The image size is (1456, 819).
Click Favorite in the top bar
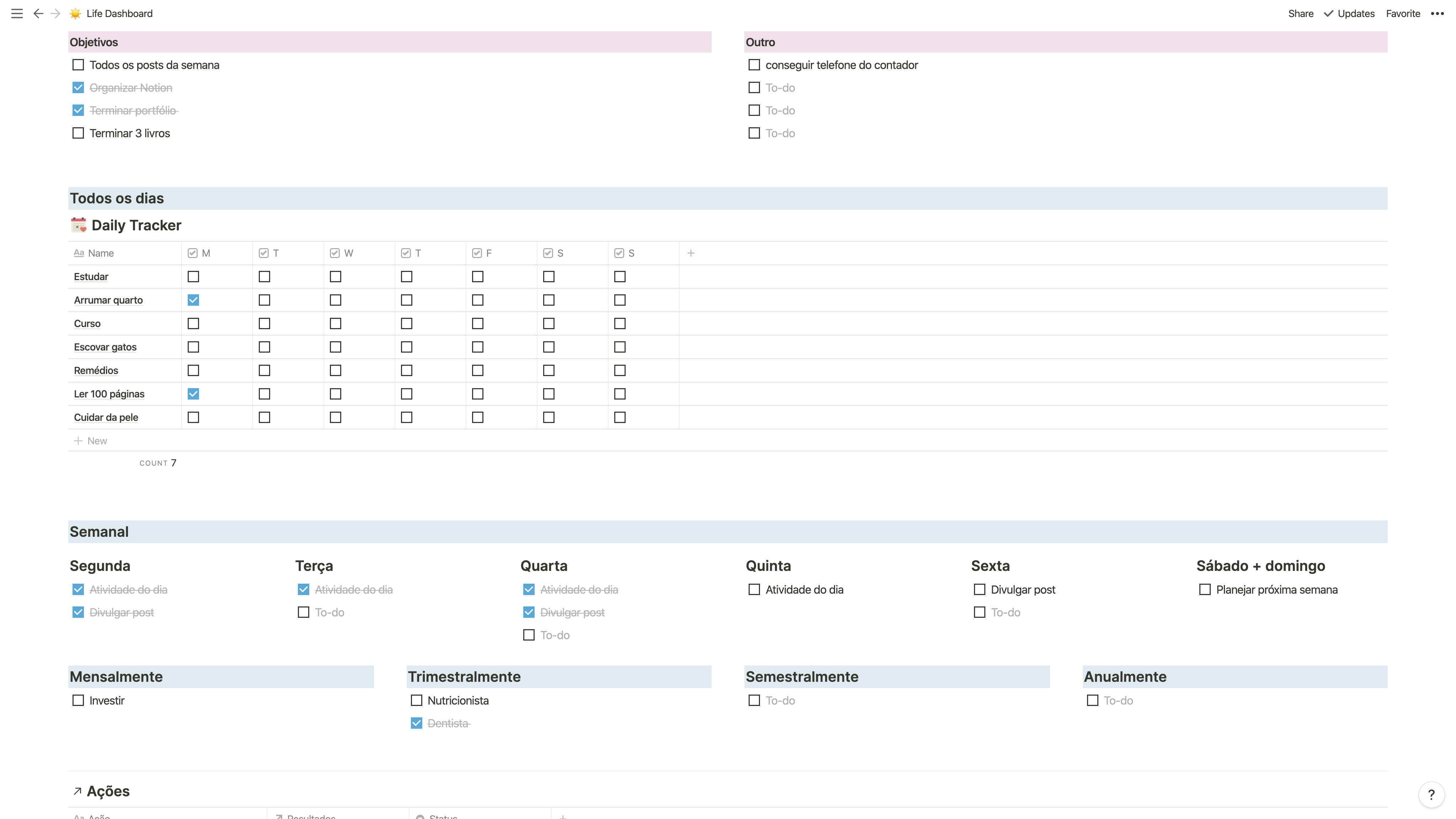tap(1402, 14)
